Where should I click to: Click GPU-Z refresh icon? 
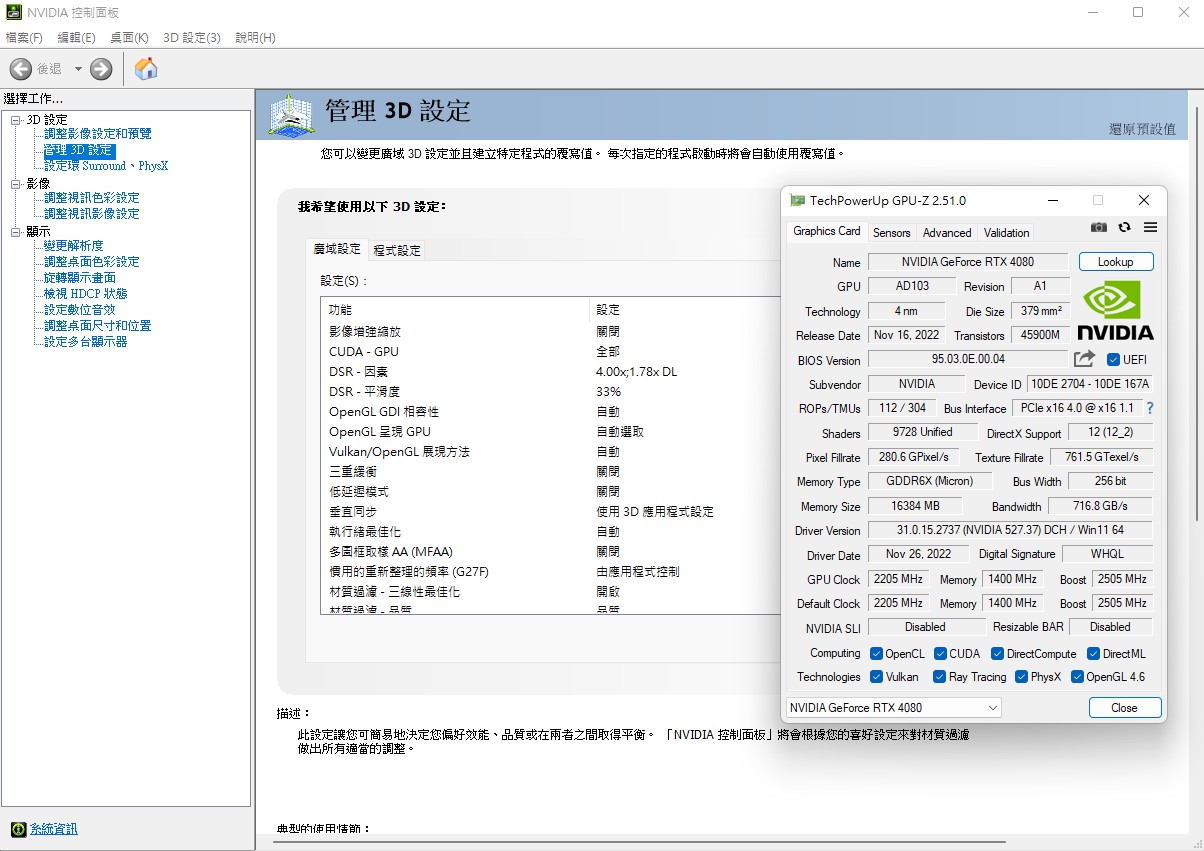pyautogui.click(x=1124, y=228)
